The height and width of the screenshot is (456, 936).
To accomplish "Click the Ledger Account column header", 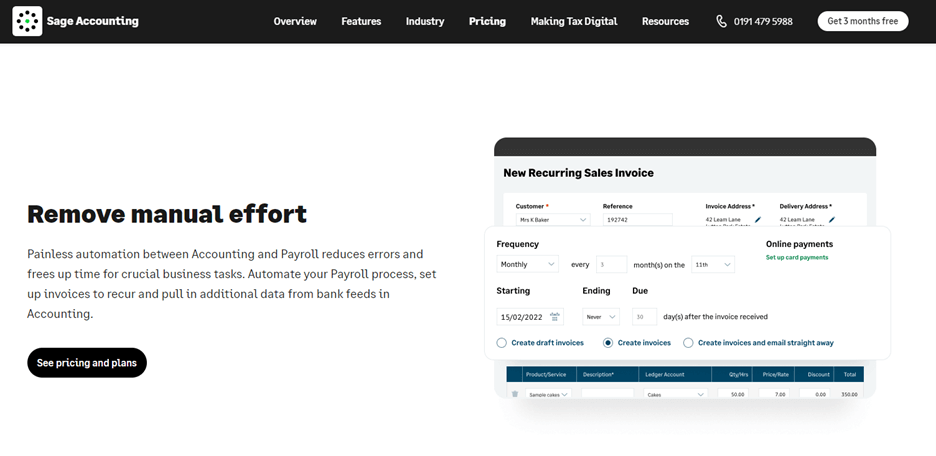I will point(664,375).
